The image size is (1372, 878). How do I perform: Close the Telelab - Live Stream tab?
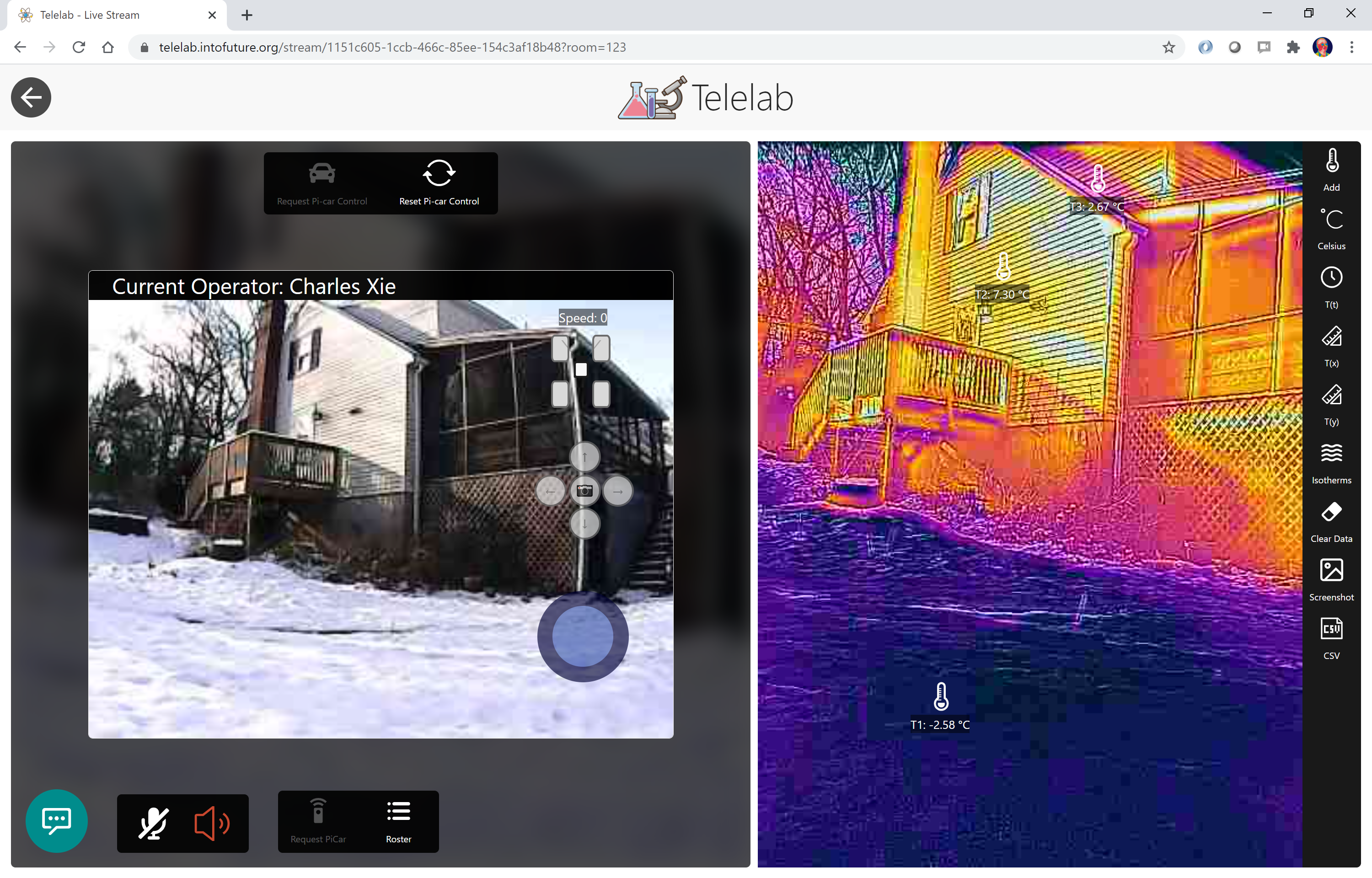(212, 15)
